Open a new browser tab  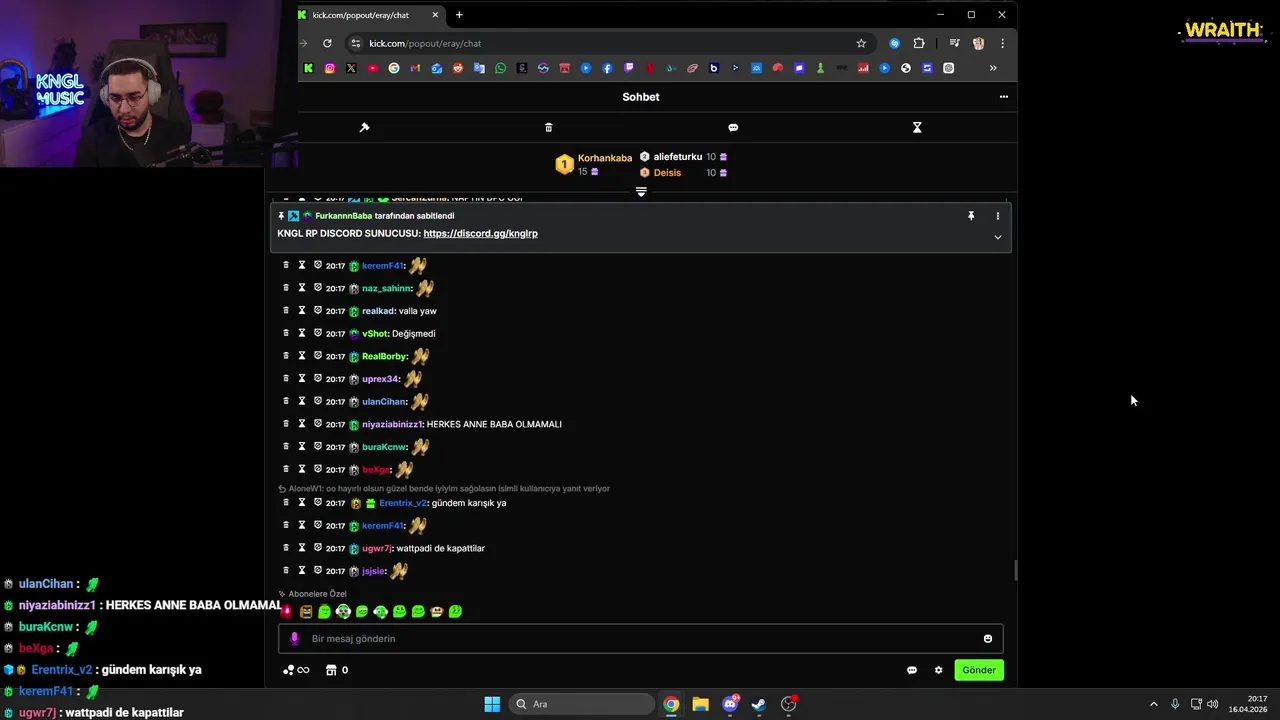pyautogui.click(x=459, y=15)
